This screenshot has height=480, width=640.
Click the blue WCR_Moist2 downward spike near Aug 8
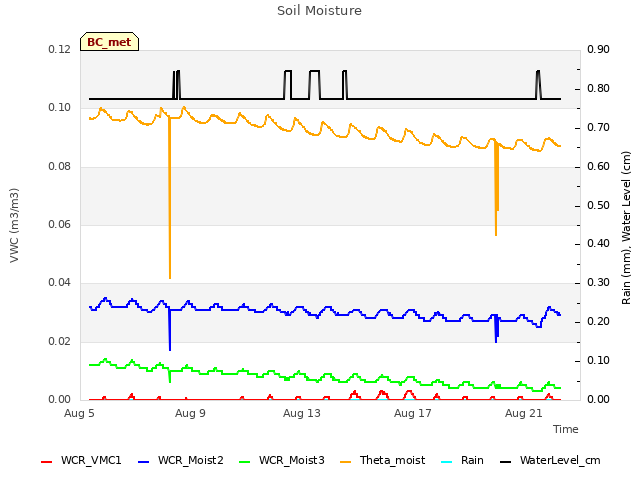pyautogui.click(x=170, y=331)
